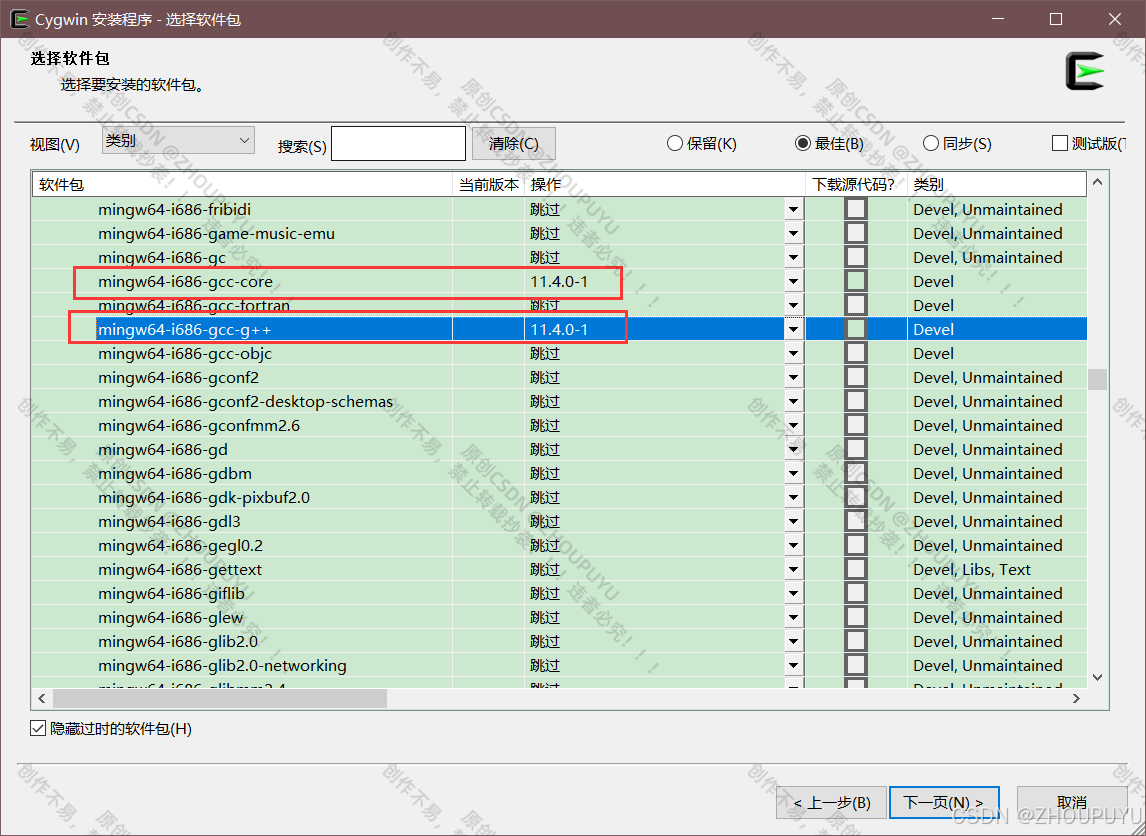The image size is (1146, 836).
Task: Select the mingw64-i686-gdk-pixbuf2.0 package
Action: click(559, 498)
